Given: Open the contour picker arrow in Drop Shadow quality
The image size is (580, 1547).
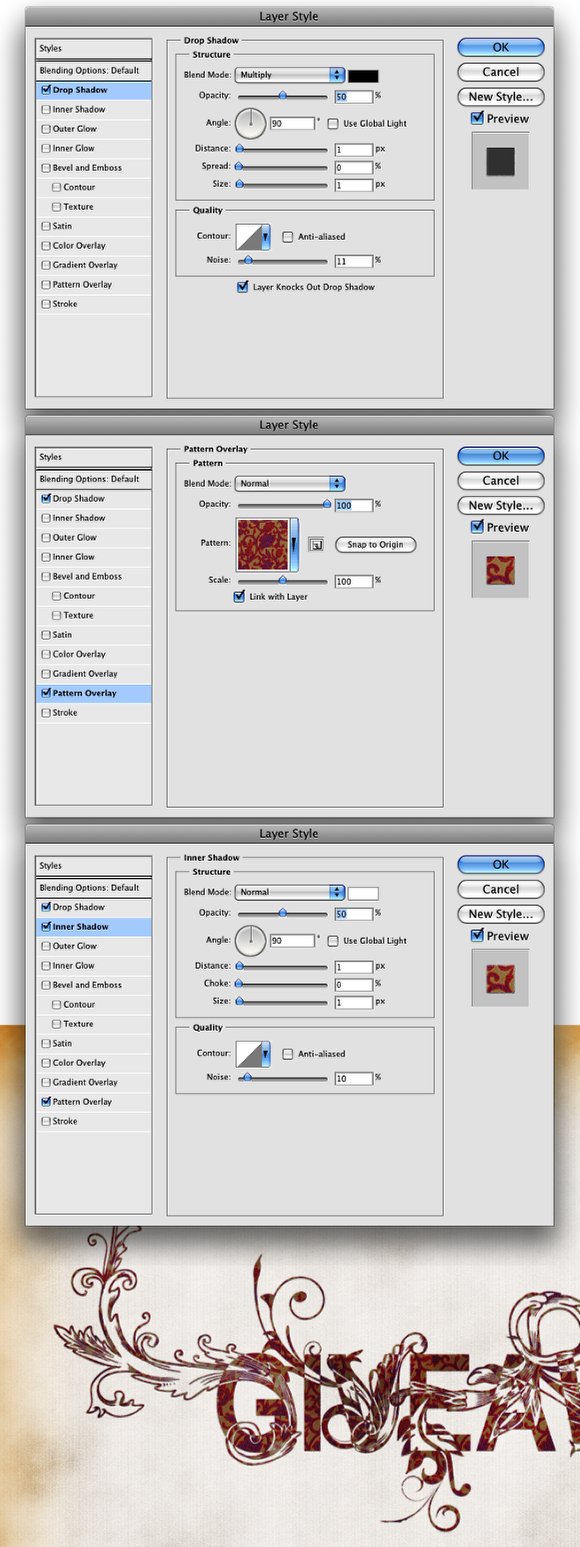Looking at the screenshot, I should pos(266,237).
